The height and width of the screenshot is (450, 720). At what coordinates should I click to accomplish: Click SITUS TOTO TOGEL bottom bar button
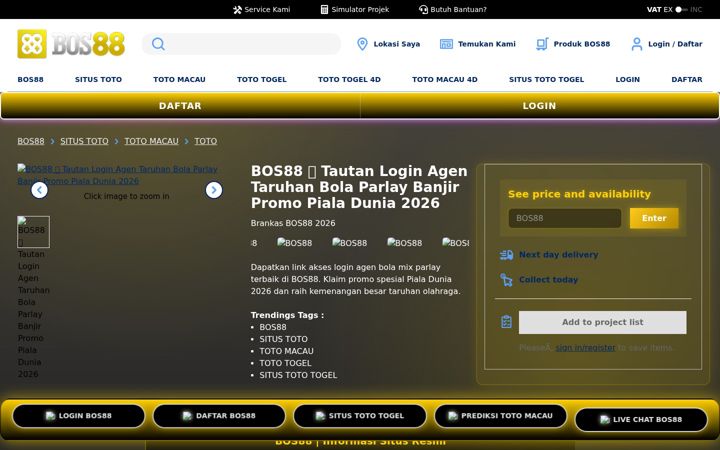360,416
